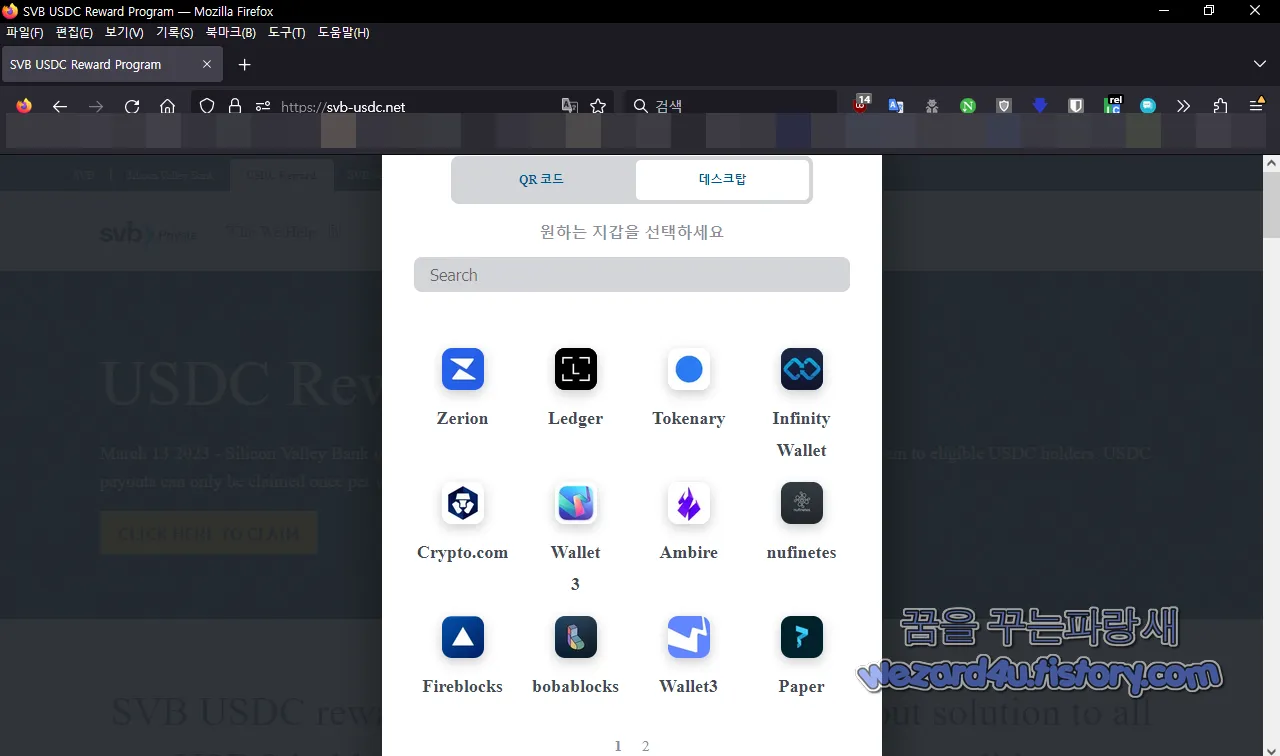This screenshot has height=756, width=1280.
Task: Choose the Fireblocks wallet icon
Action: point(463,637)
